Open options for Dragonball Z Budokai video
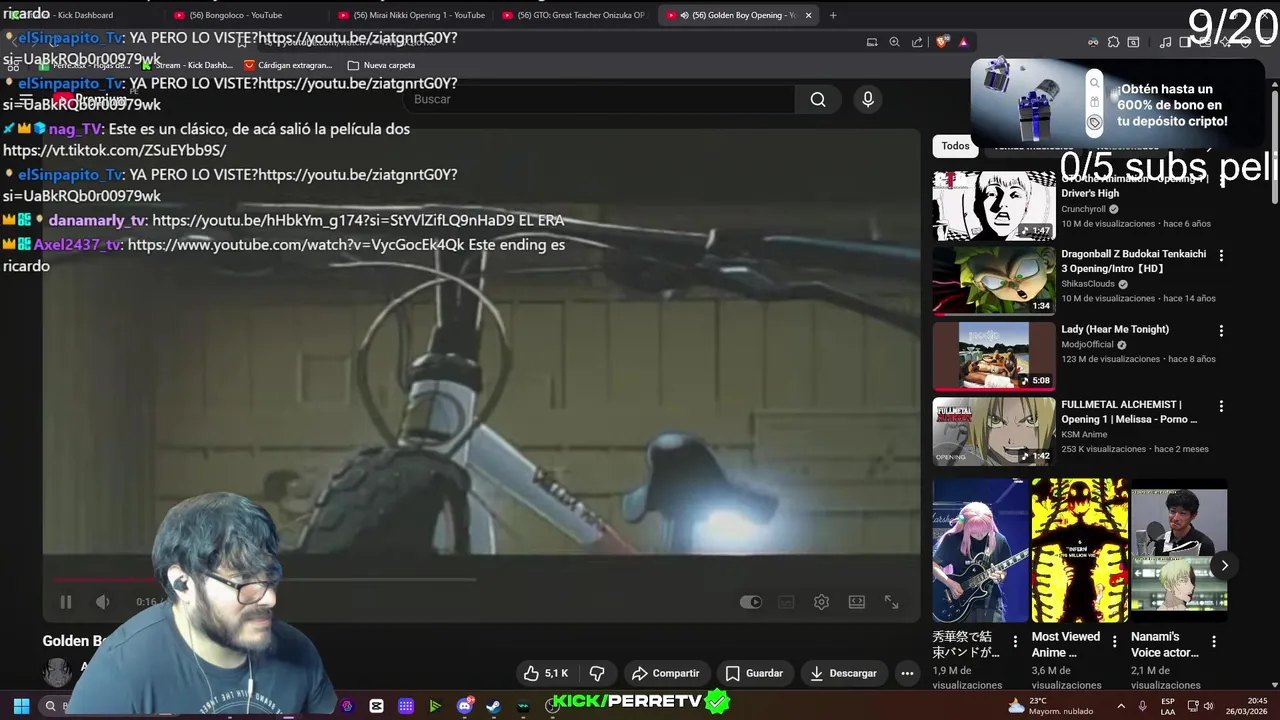 1221,255
